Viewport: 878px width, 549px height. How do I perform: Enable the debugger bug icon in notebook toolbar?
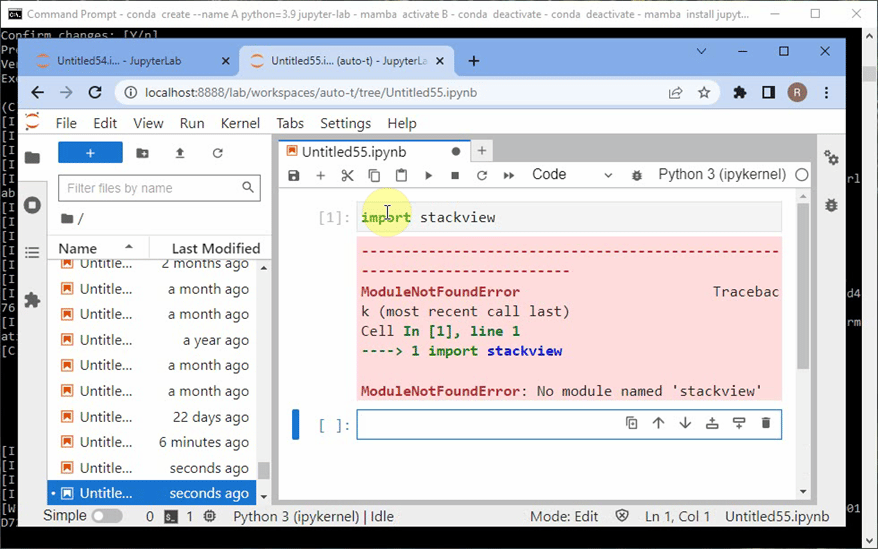tap(636, 175)
